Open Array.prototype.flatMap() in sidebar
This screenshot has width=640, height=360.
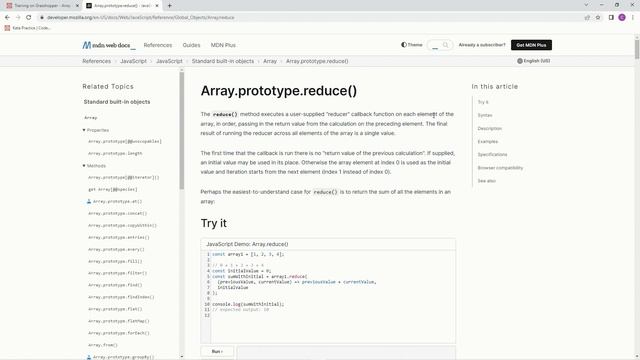pos(119,321)
